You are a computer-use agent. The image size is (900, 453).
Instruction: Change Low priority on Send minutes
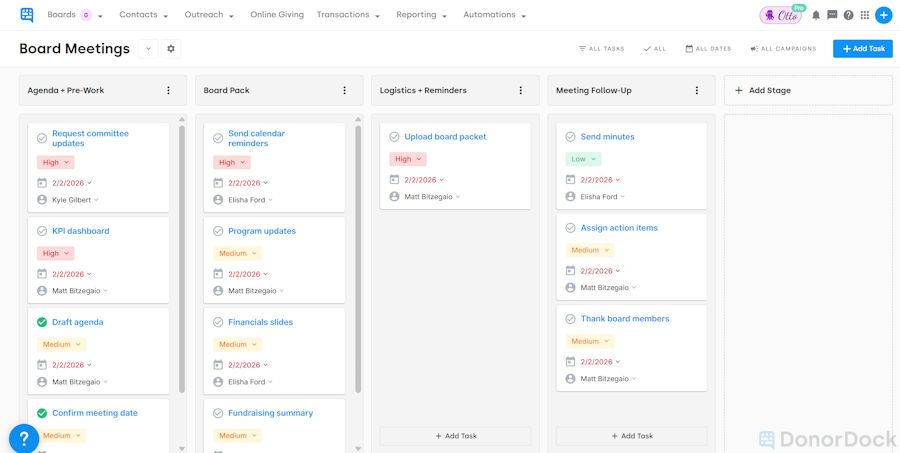[x=583, y=159]
